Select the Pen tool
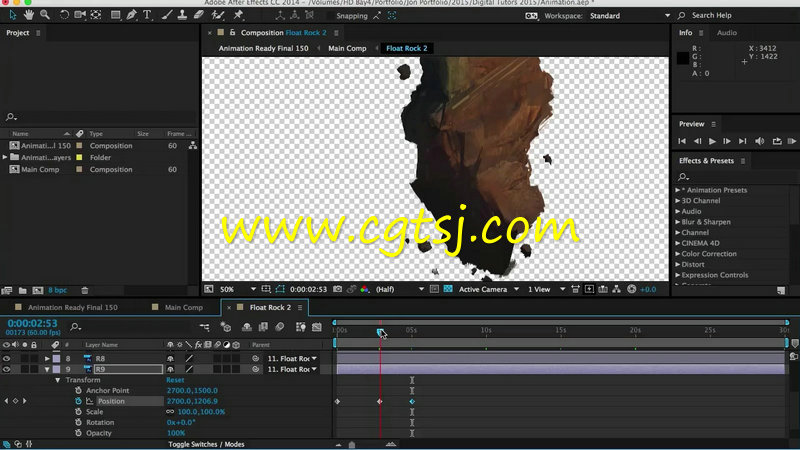This screenshot has height=450, width=800. coord(132,15)
